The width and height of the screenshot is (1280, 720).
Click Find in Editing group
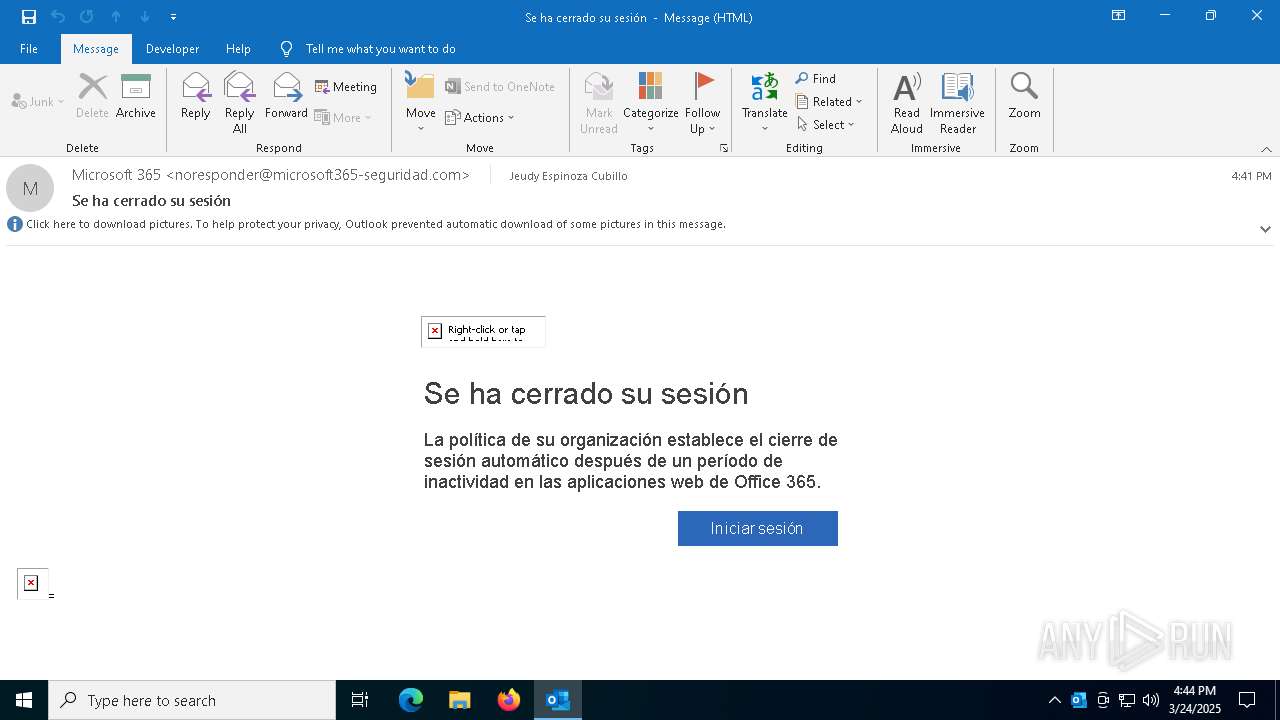(x=816, y=78)
